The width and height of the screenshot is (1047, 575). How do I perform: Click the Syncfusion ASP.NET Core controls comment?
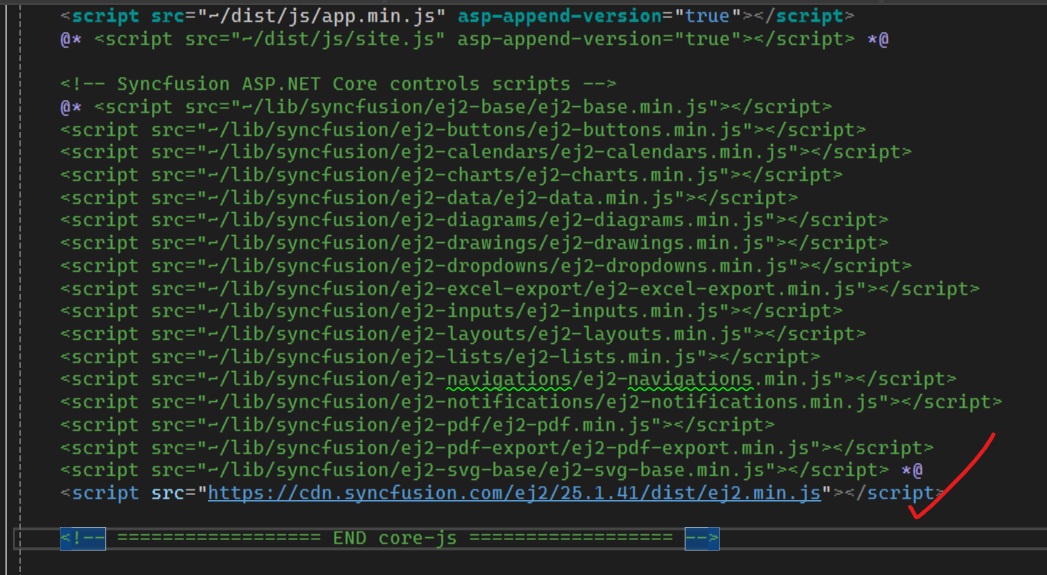pyautogui.click(x=338, y=84)
